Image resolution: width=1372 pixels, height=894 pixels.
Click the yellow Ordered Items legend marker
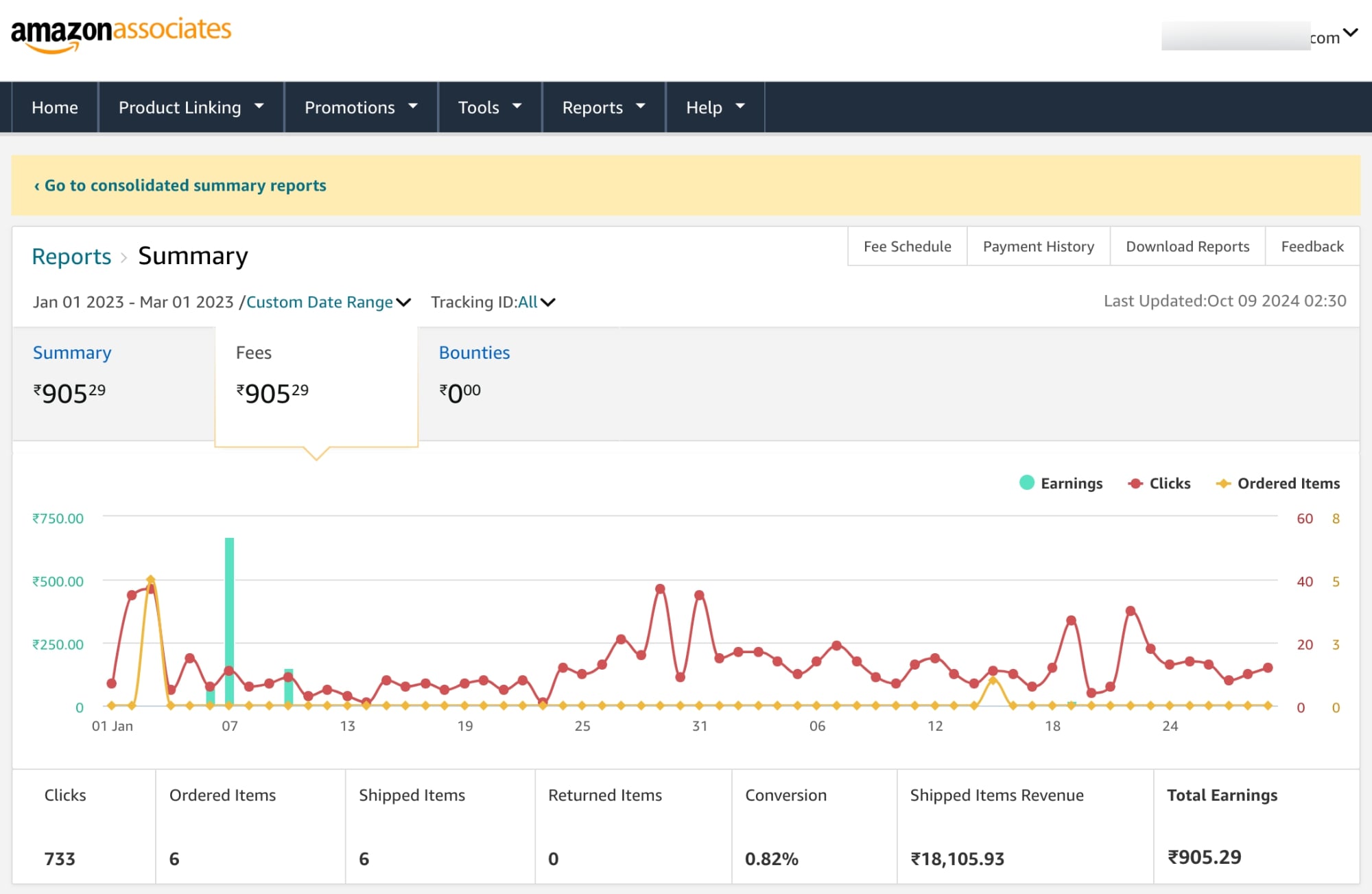pos(1223,483)
